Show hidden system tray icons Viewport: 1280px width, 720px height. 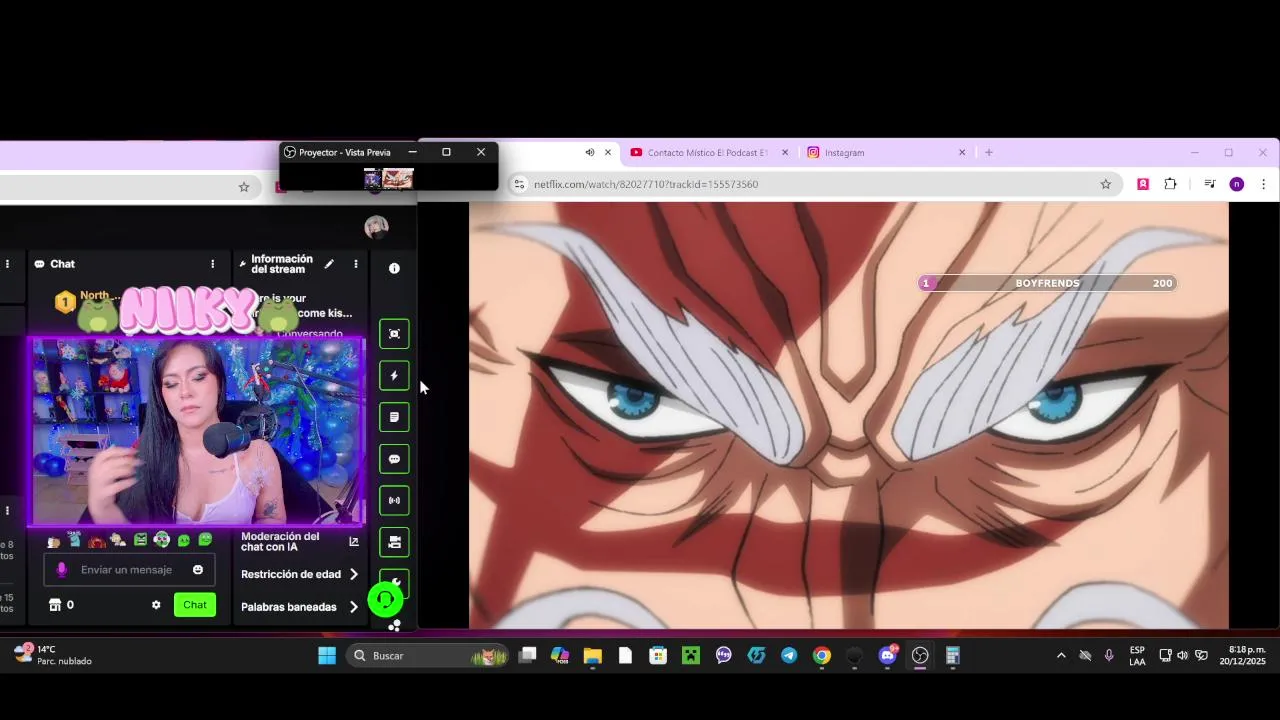1061,656
